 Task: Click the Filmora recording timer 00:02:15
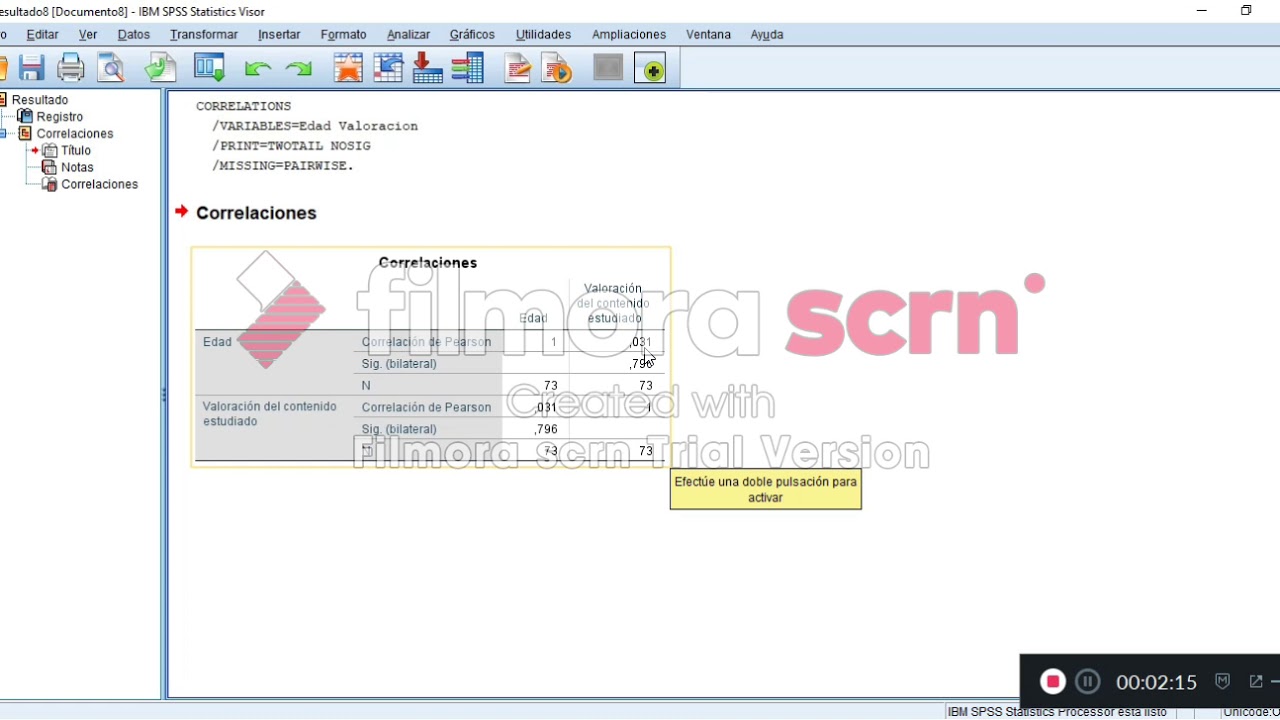point(1156,682)
